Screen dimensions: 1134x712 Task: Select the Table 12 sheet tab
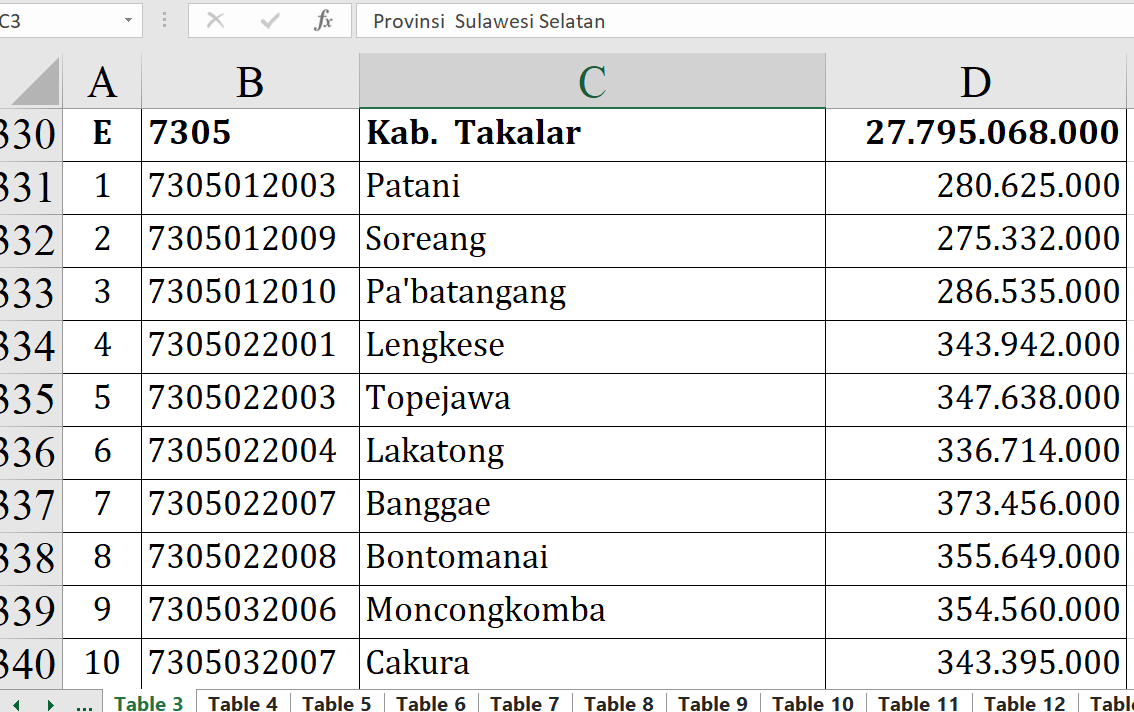1024,704
